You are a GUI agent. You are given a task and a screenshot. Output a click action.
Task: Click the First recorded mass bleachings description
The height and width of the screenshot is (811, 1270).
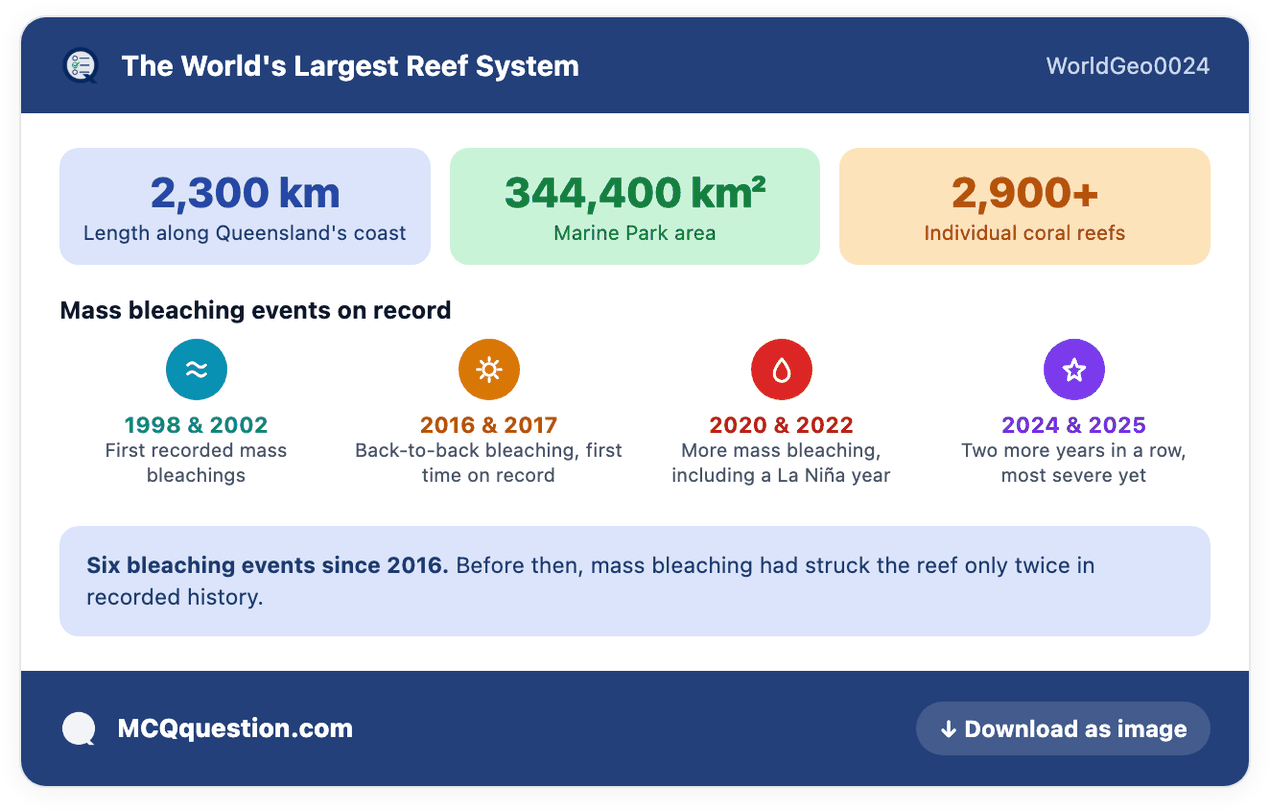click(x=196, y=463)
